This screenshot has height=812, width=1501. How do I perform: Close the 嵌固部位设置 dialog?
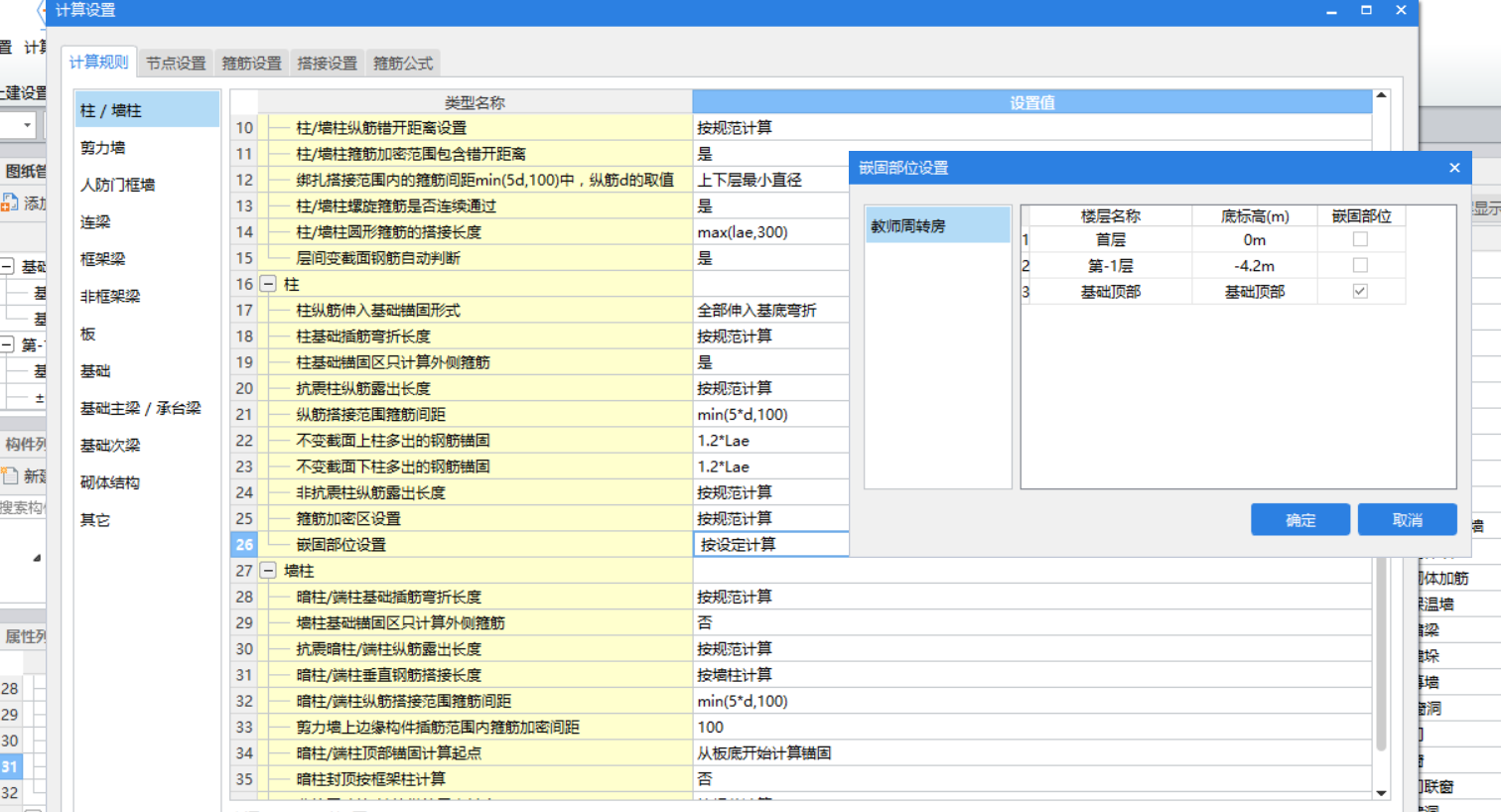(x=1454, y=168)
